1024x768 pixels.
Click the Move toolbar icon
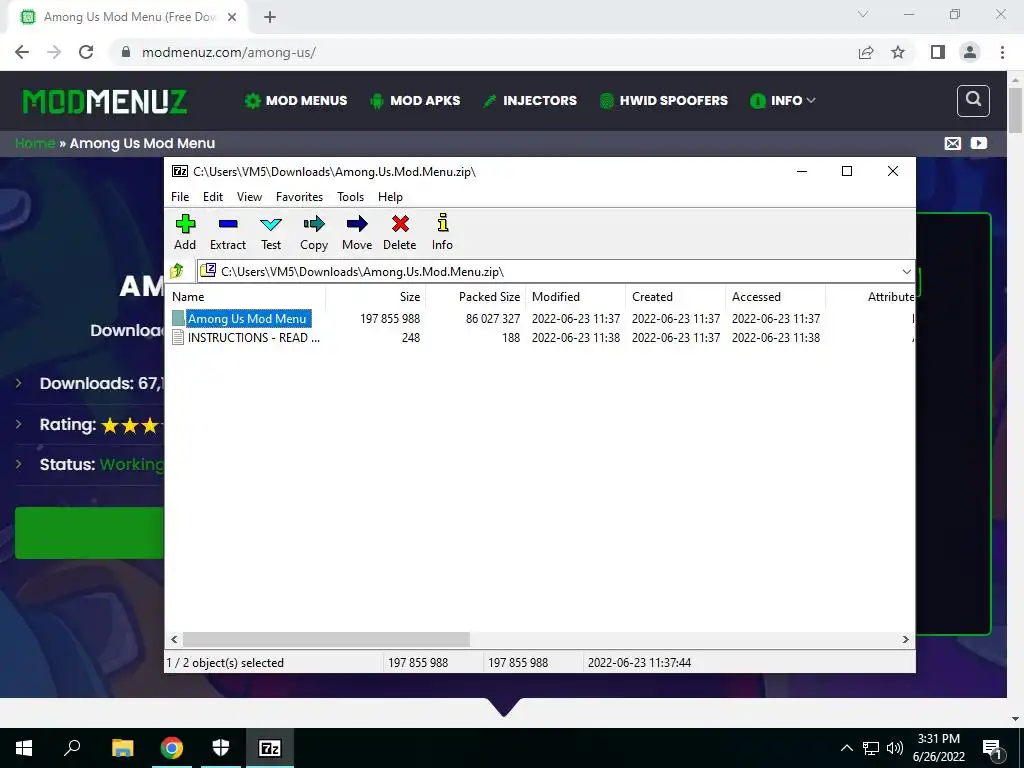click(357, 232)
